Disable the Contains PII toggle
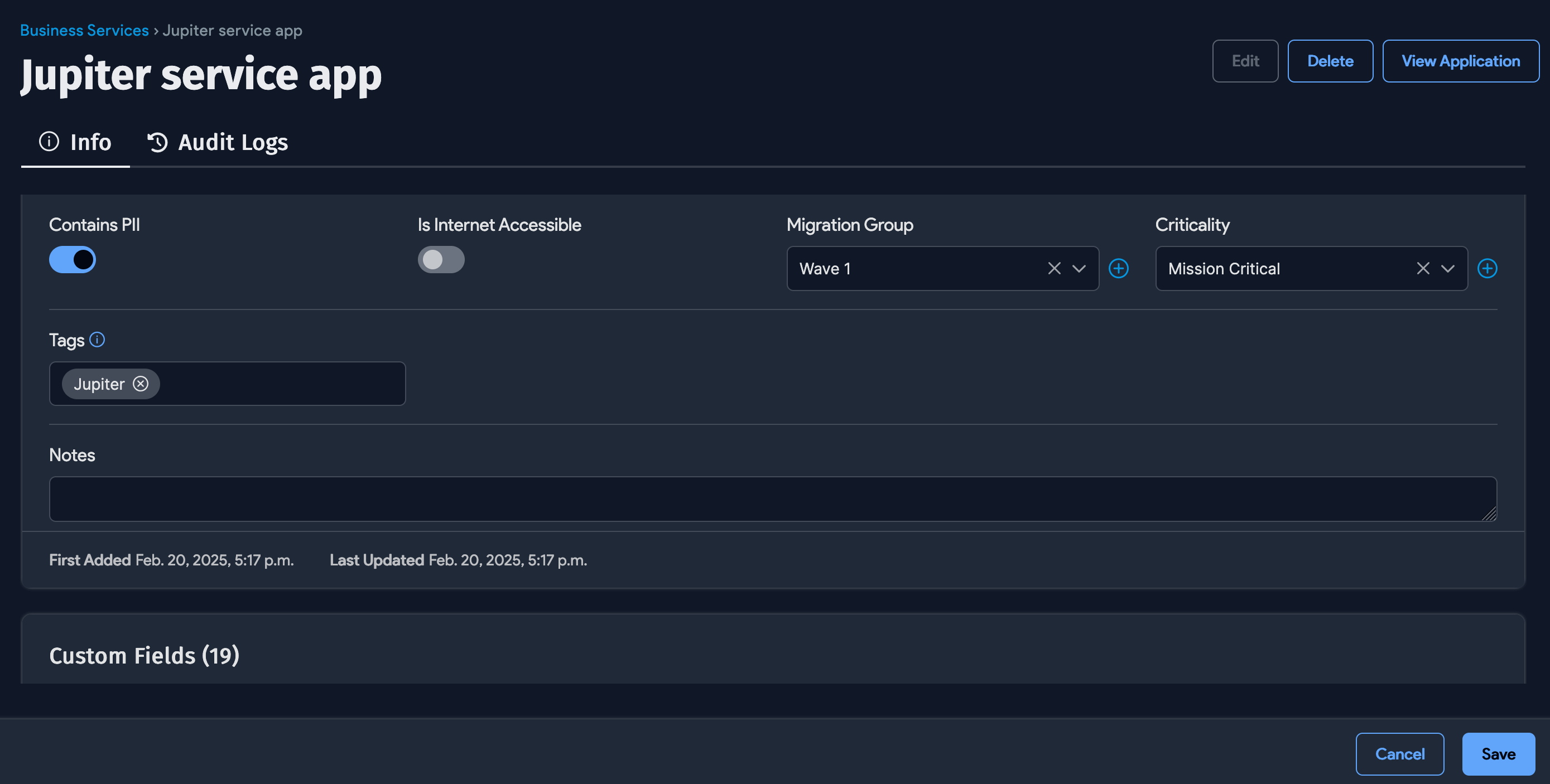 point(72,260)
